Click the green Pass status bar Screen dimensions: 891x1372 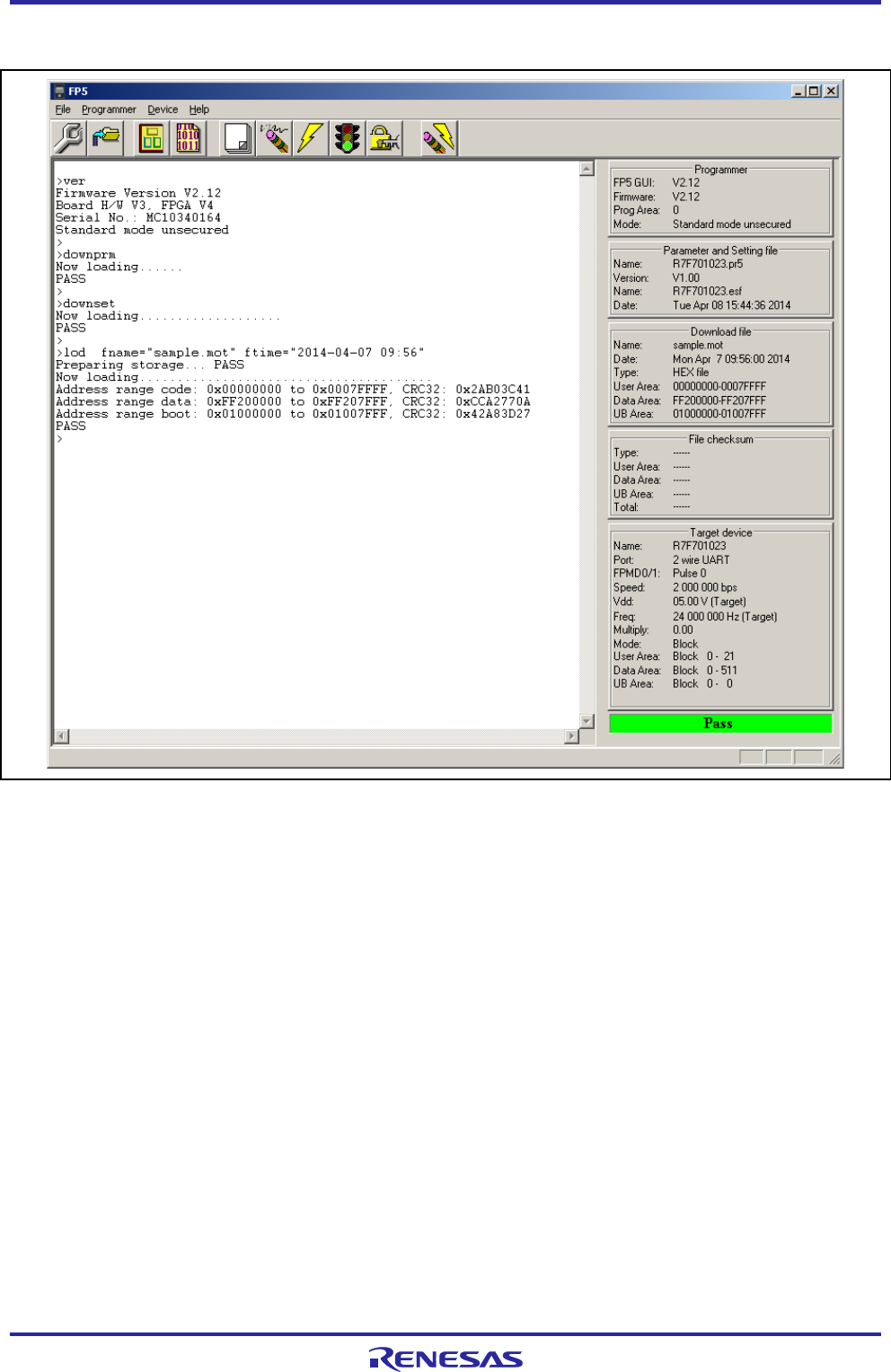pos(720,723)
